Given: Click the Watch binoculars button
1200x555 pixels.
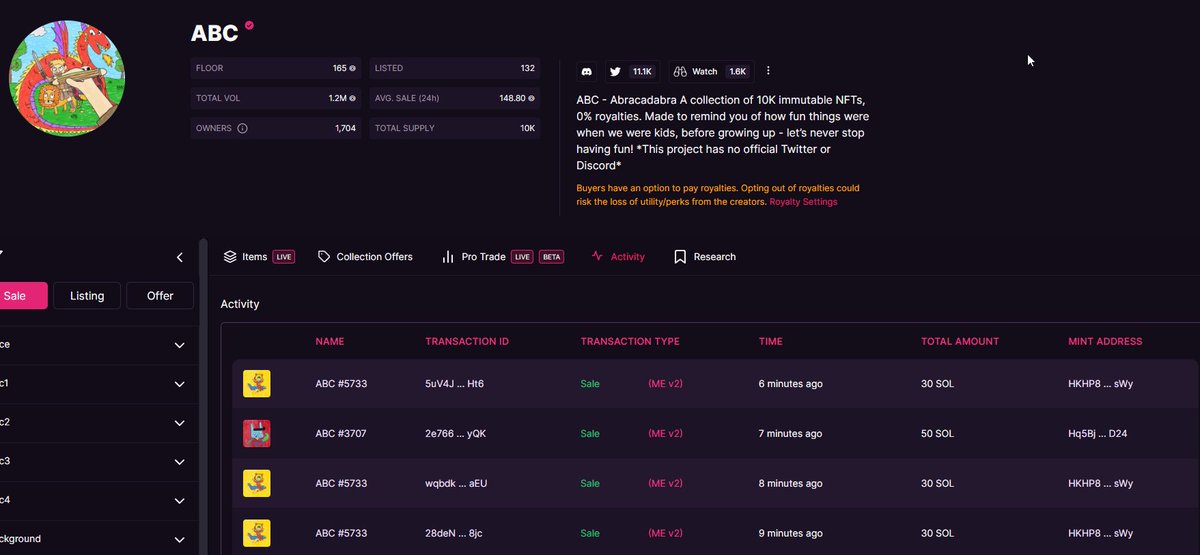Looking at the screenshot, I should pos(710,71).
